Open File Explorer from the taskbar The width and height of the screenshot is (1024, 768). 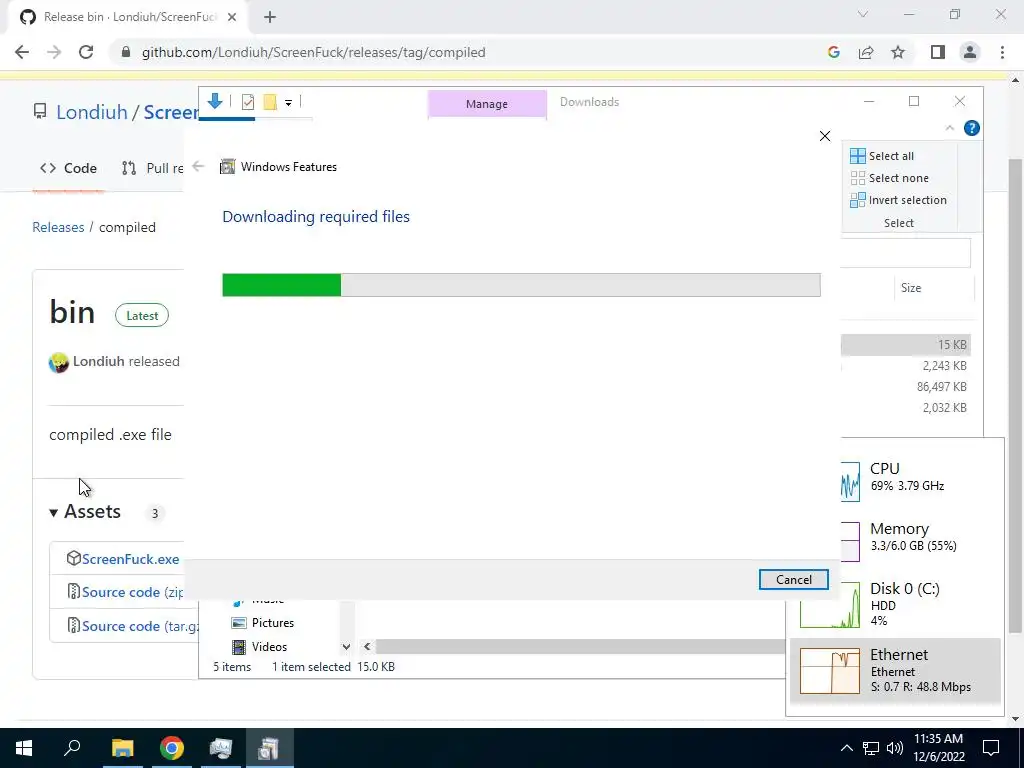tap(122, 748)
